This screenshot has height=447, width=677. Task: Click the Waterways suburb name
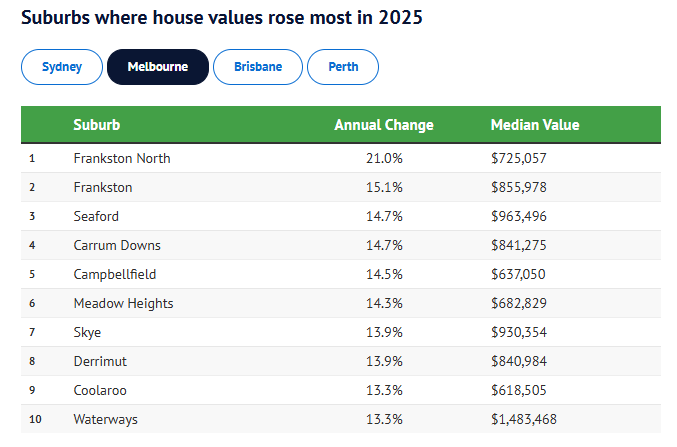(x=105, y=419)
